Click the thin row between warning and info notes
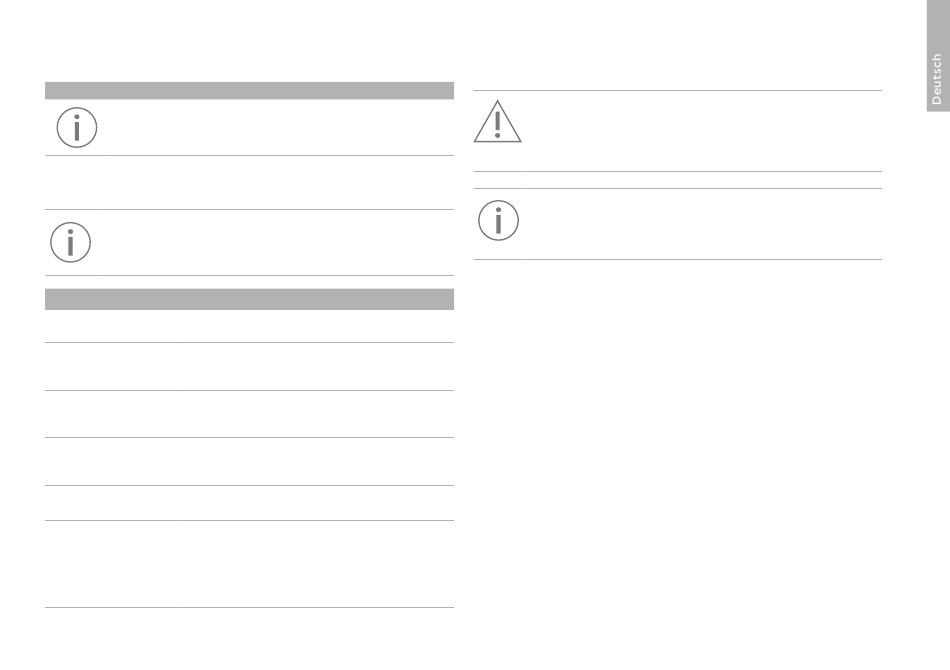The height and width of the screenshot is (670, 950). pos(677,180)
